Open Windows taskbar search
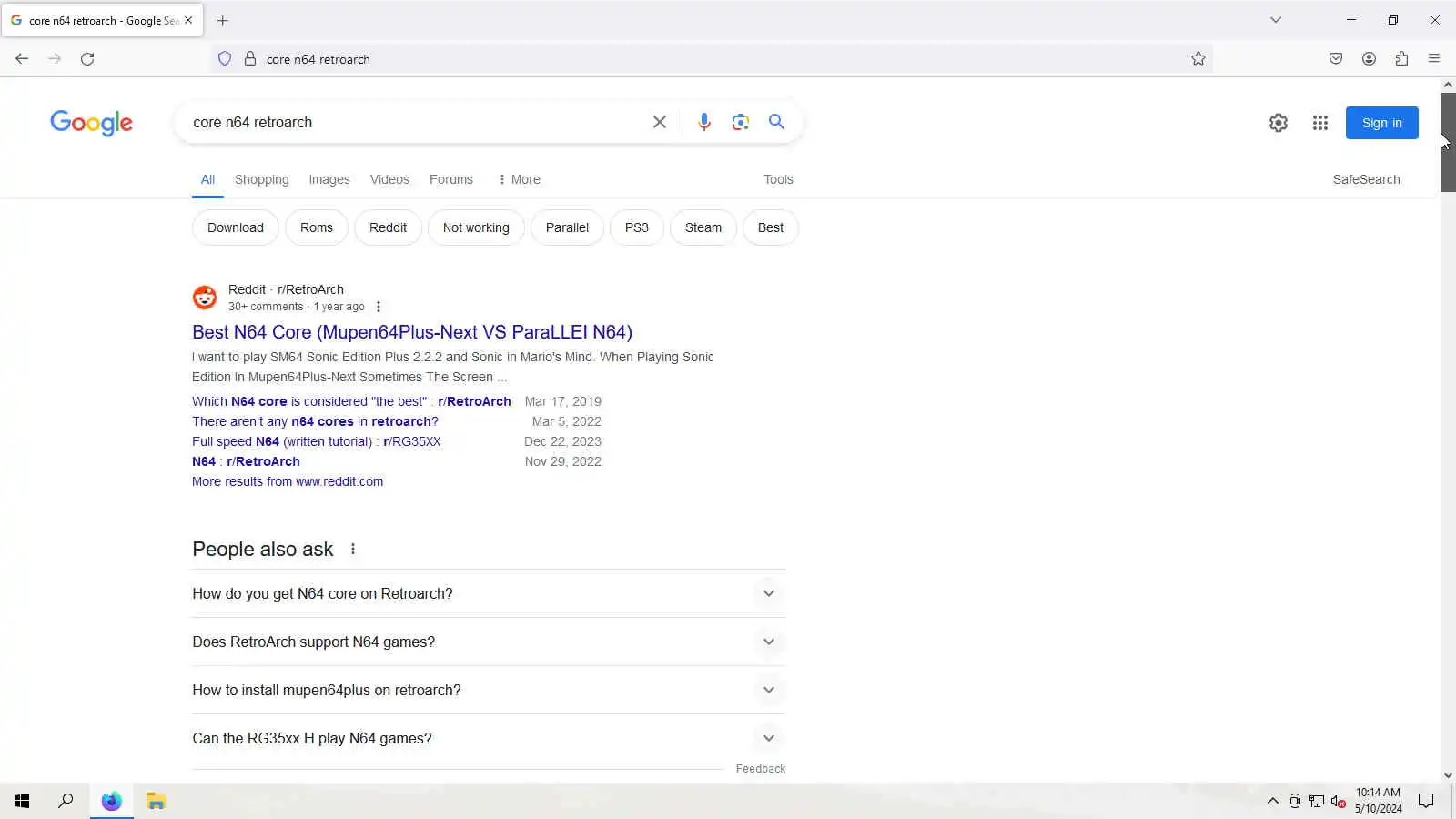The width and height of the screenshot is (1456, 819). [x=66, y=801]
